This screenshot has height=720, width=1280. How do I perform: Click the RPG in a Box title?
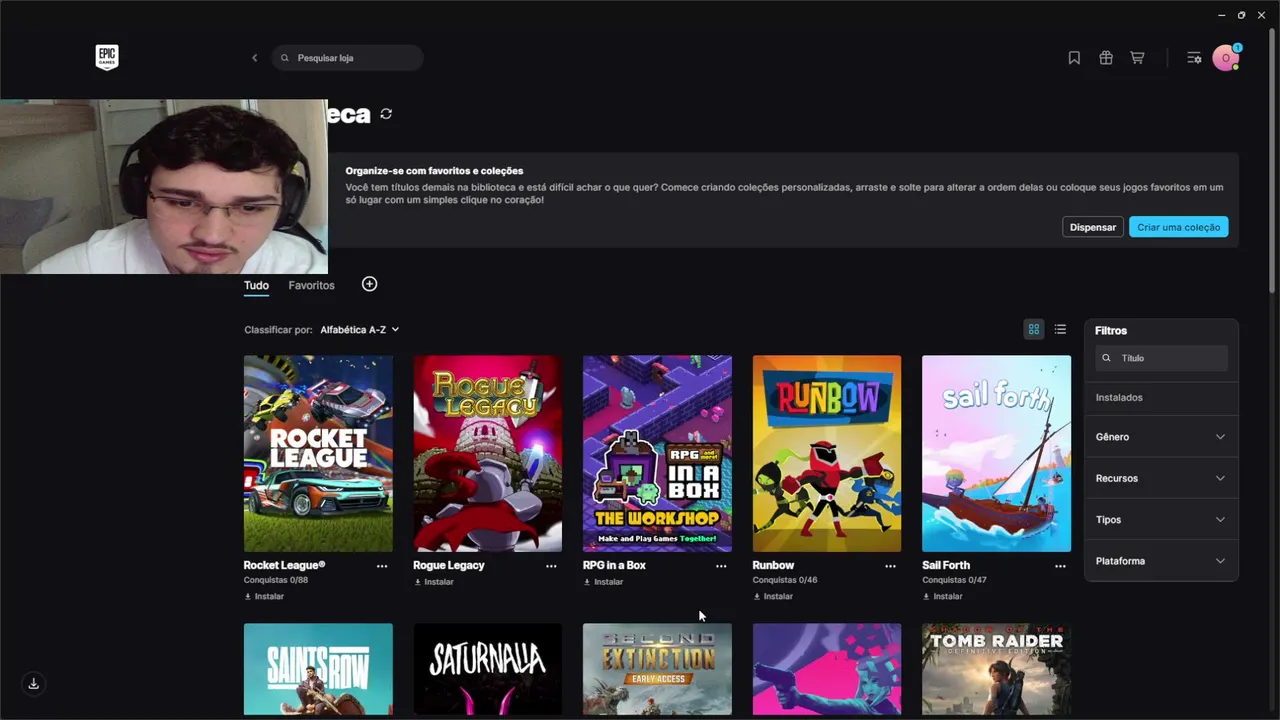tap(614, 565)
